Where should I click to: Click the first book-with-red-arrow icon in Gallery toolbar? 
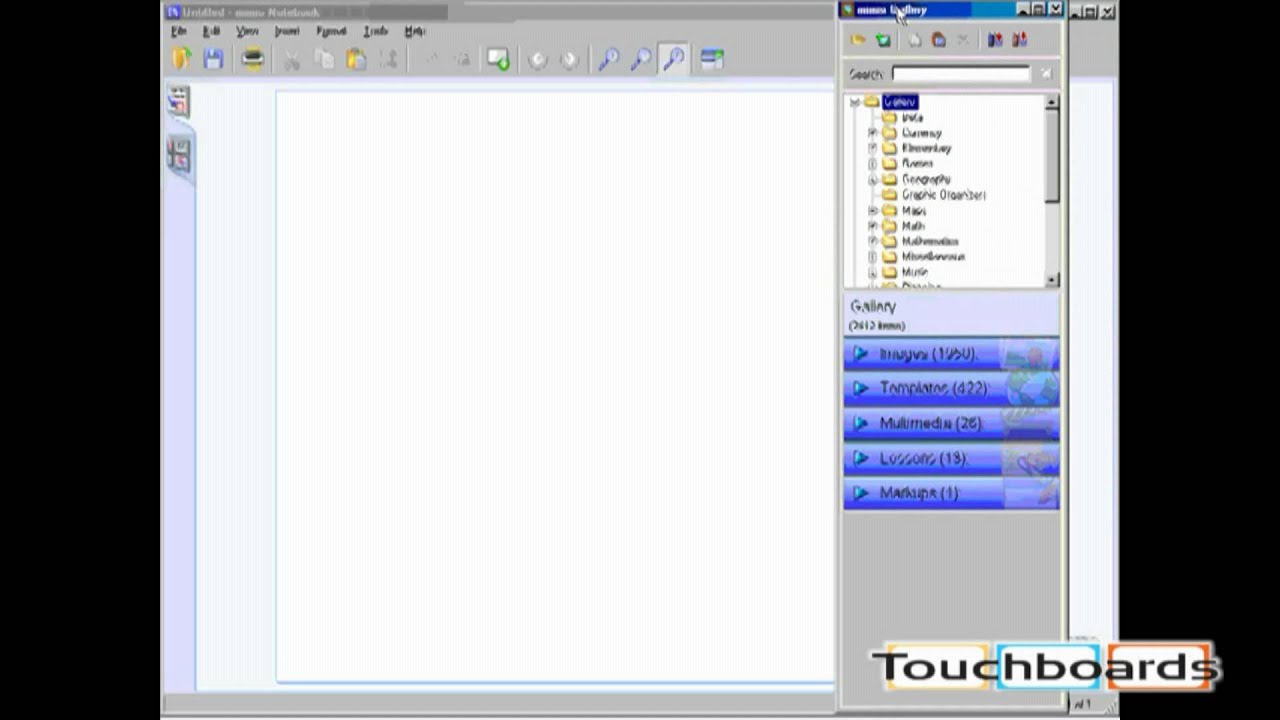click(x=995, y=40)
